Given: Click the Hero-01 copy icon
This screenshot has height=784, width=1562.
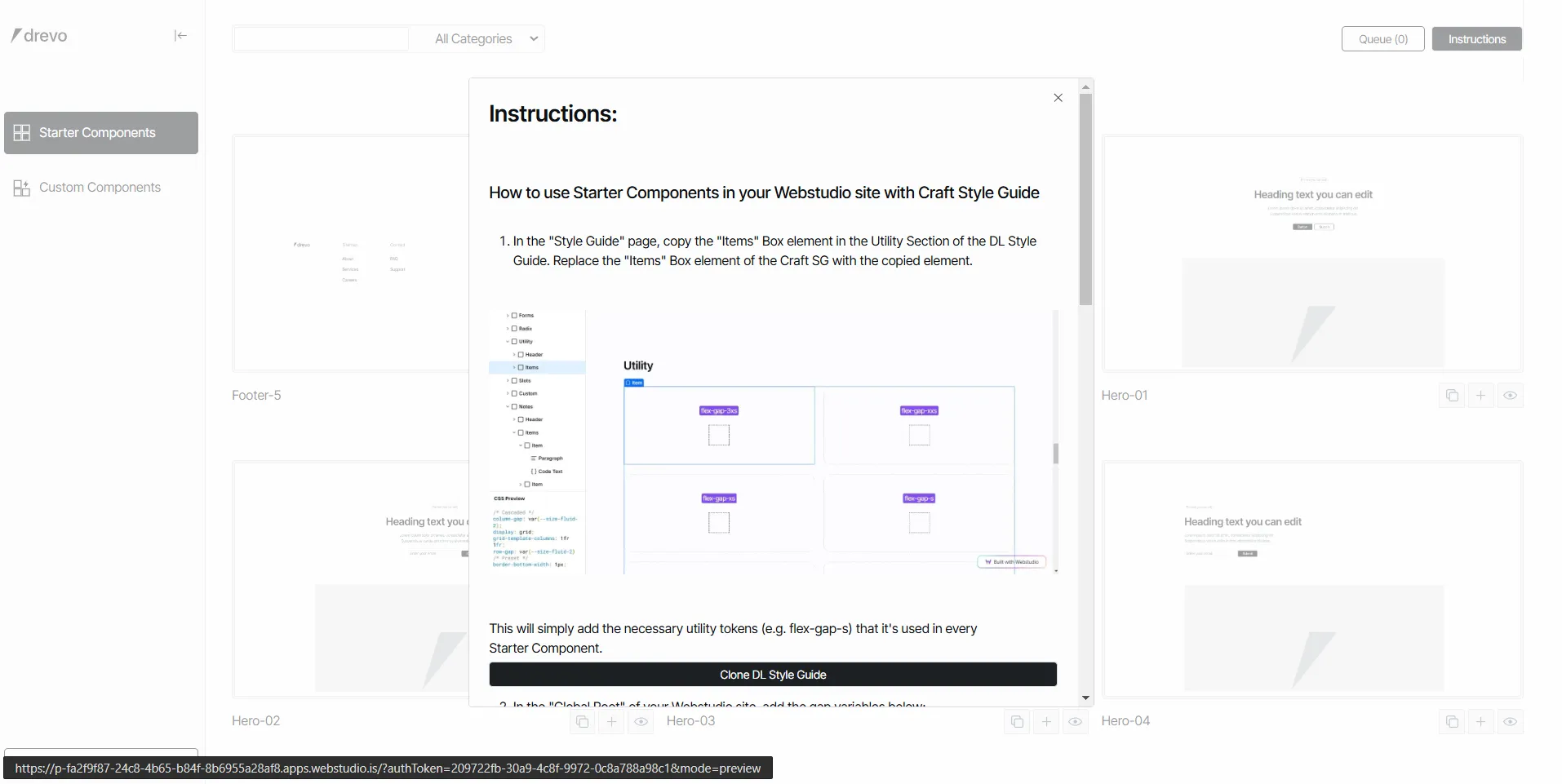Looking at the screenshot, I should pos(1452,396).
